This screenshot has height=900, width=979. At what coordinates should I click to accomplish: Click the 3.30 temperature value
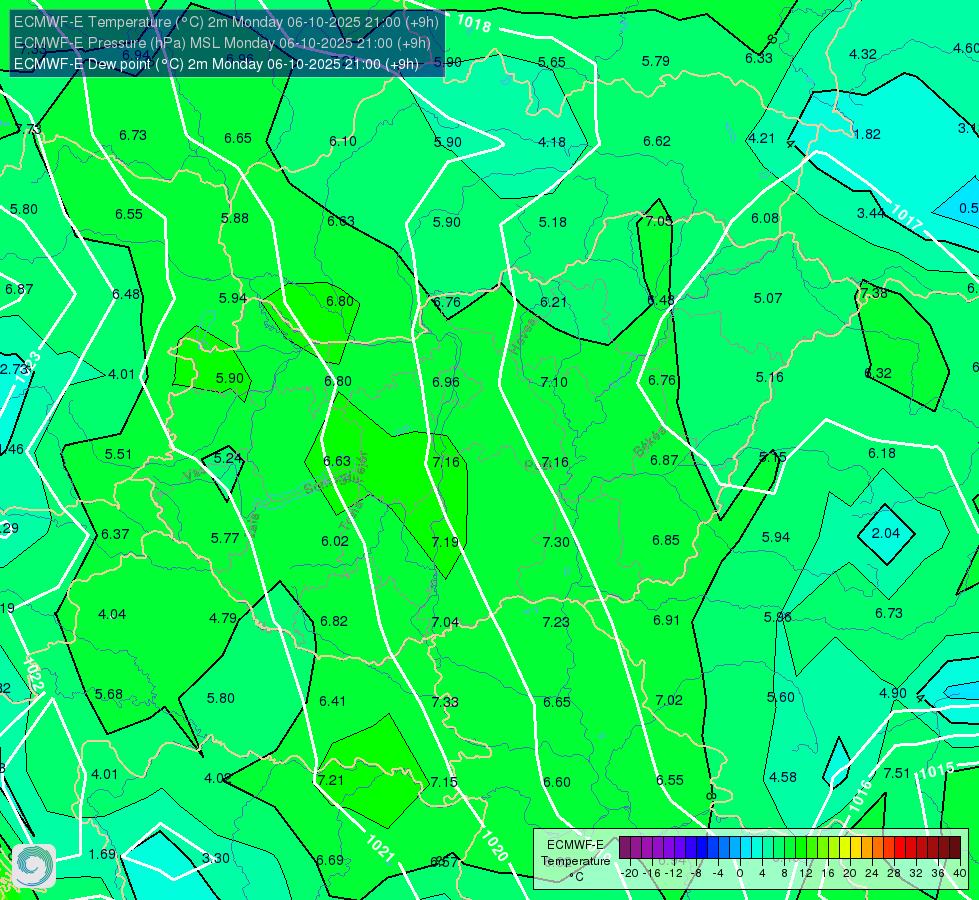[215, 859]
